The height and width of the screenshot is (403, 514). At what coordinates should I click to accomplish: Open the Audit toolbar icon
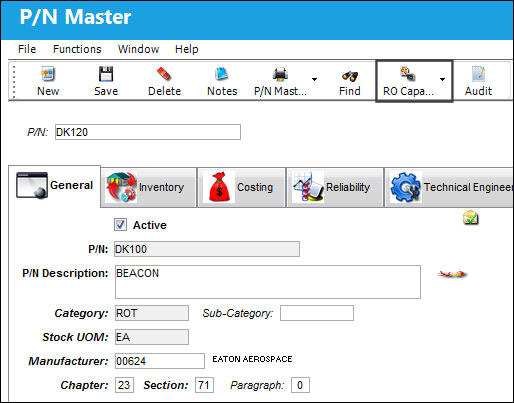[x=478, y=74]
